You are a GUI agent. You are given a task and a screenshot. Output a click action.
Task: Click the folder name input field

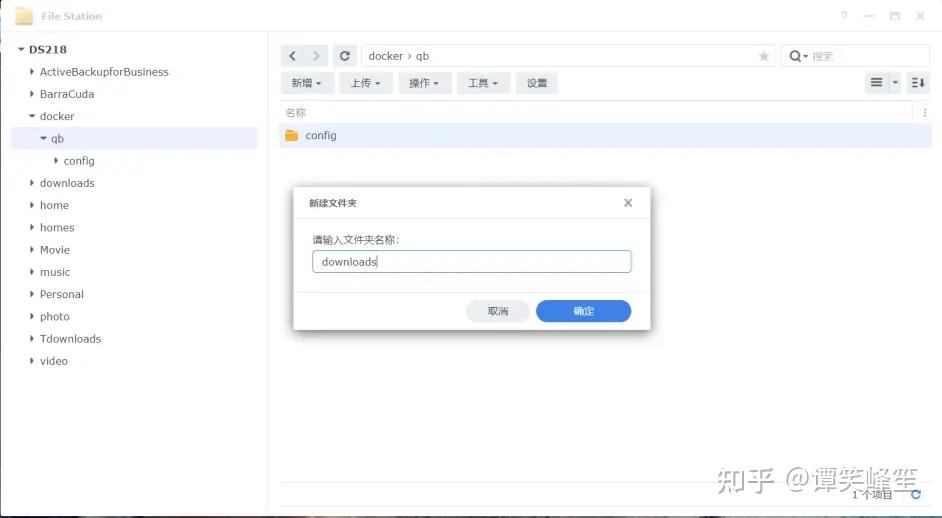pyautogui.click(x=472, y=261)
